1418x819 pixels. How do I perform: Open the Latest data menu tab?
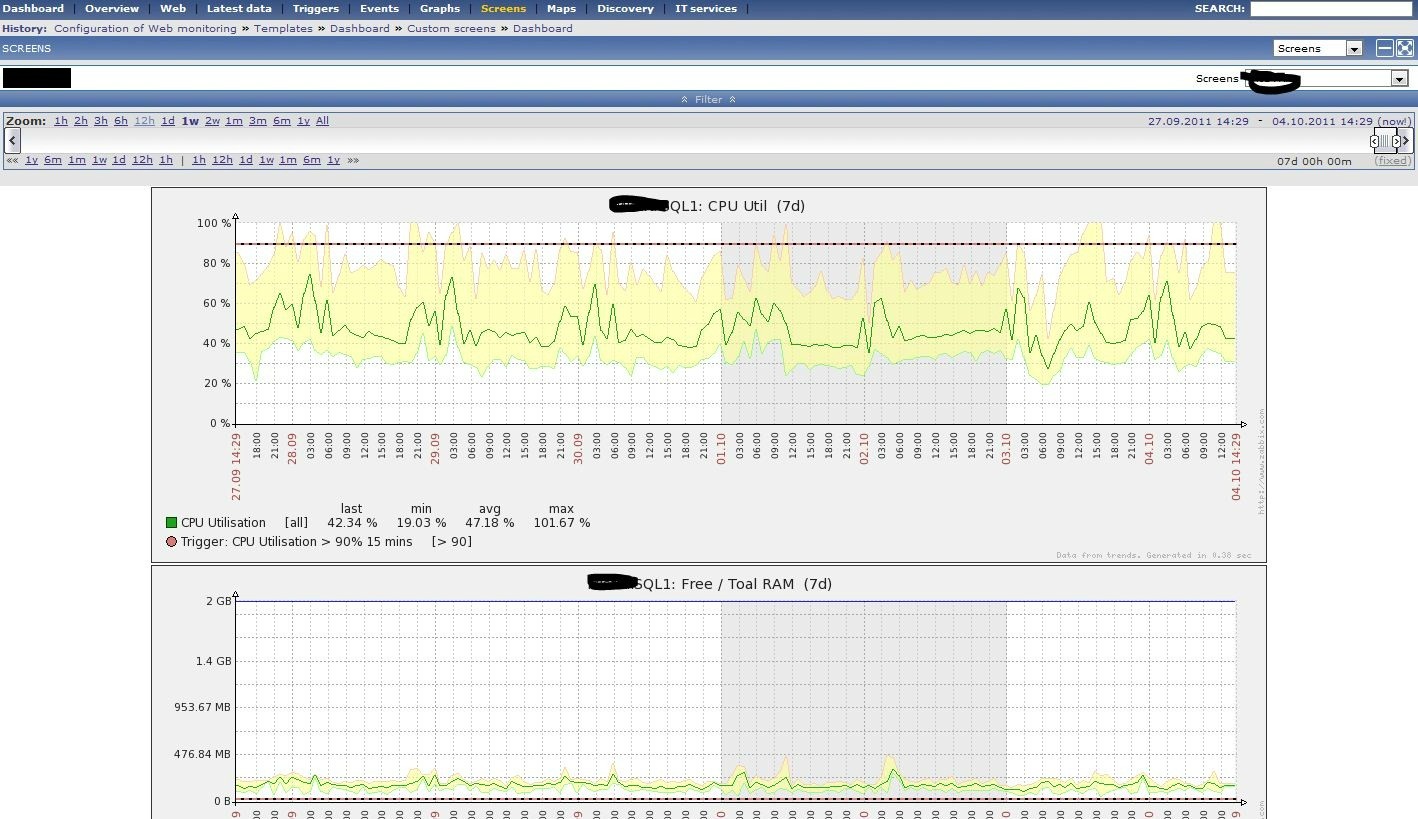pos(239,8)
